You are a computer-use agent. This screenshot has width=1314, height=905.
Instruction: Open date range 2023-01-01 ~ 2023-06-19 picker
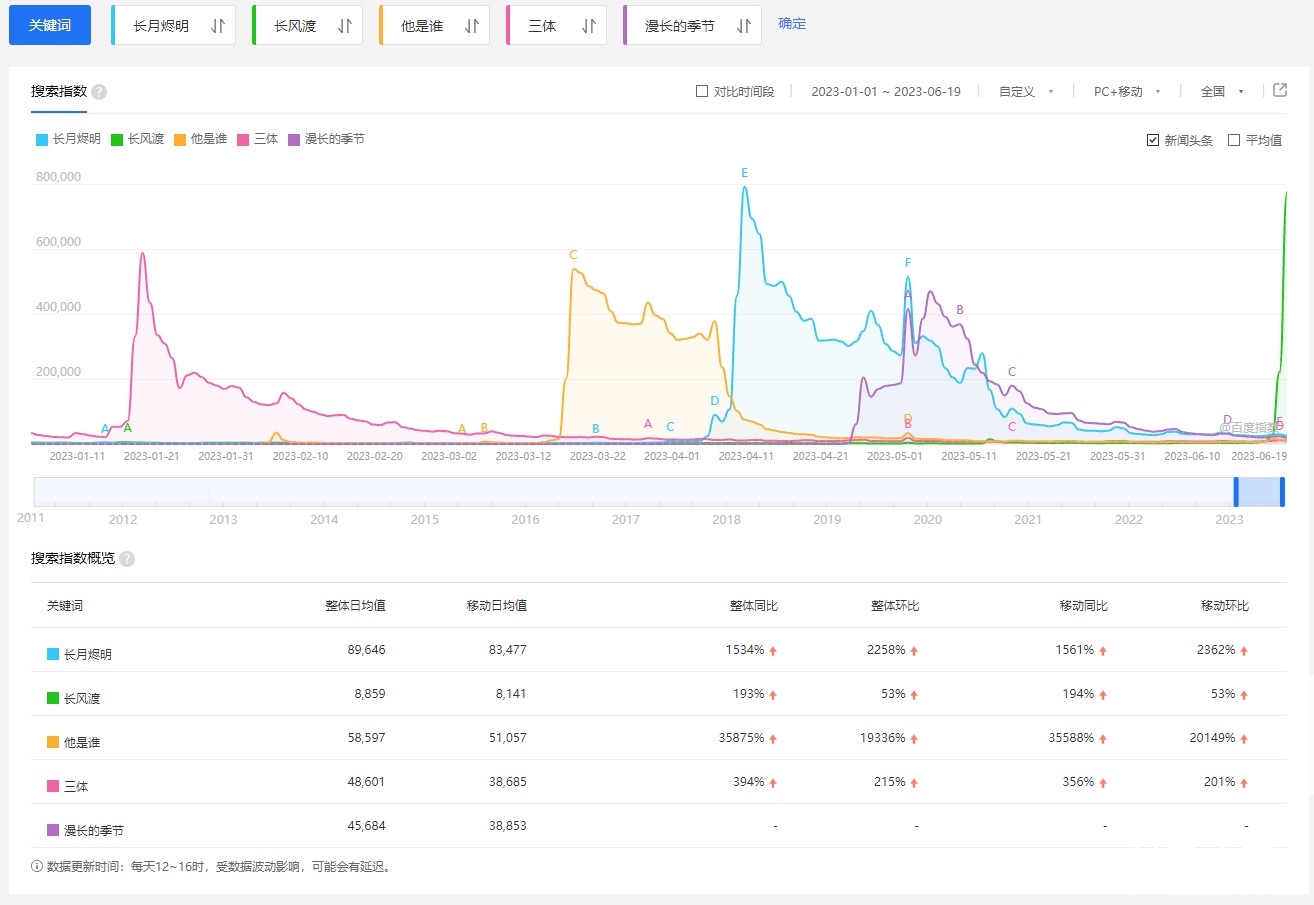click(x=886, y=91)
